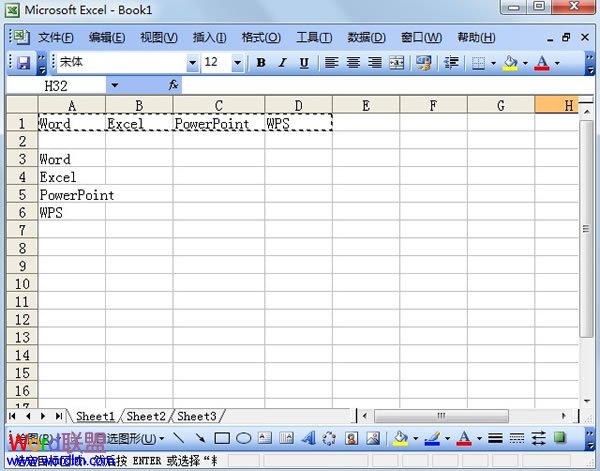Open drawing toolbar Line Color dropdown
This screenshot has width=600, height=471.
tap(447, 438)
